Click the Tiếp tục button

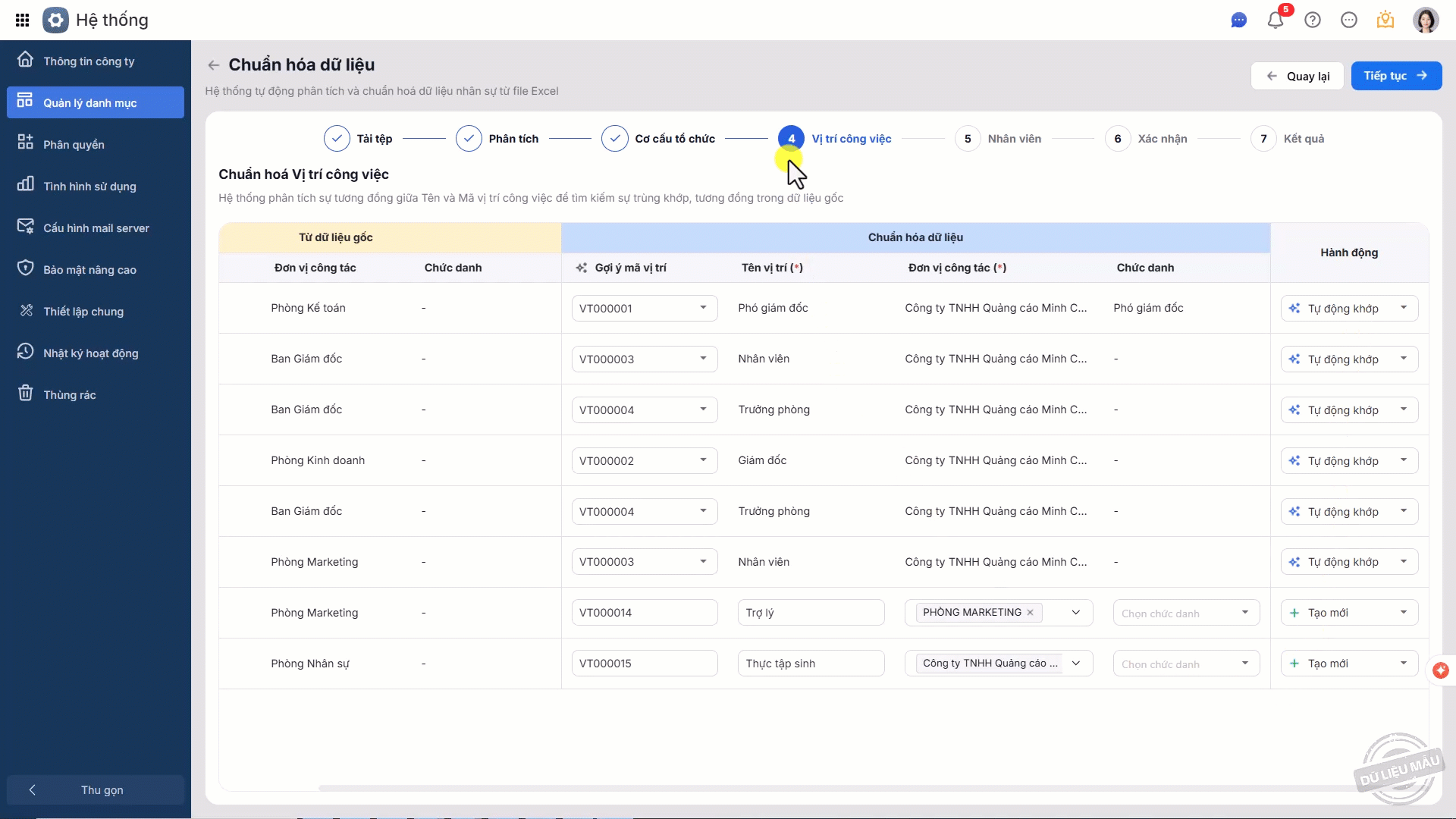click(1395, 76)
